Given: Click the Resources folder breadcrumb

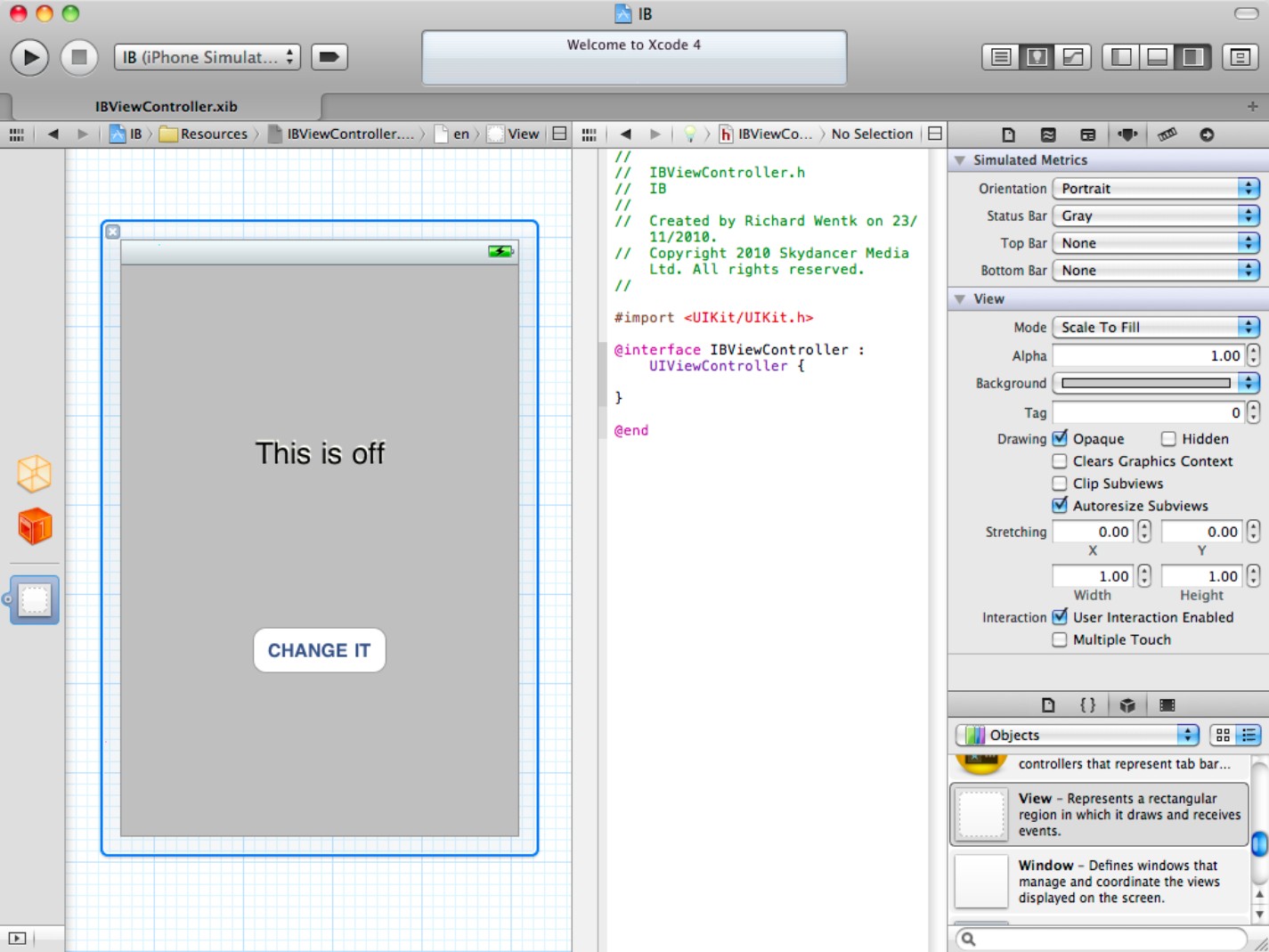Looking at the screenshot, I should (204, 134).
